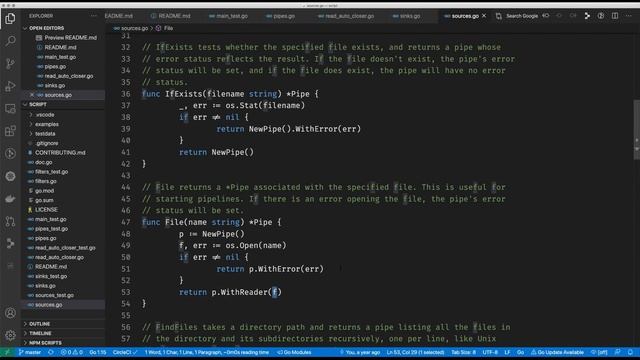Screen dimensions: 640x360
Task: Open the Run and Debug view
Action: [x=10, y=86]
